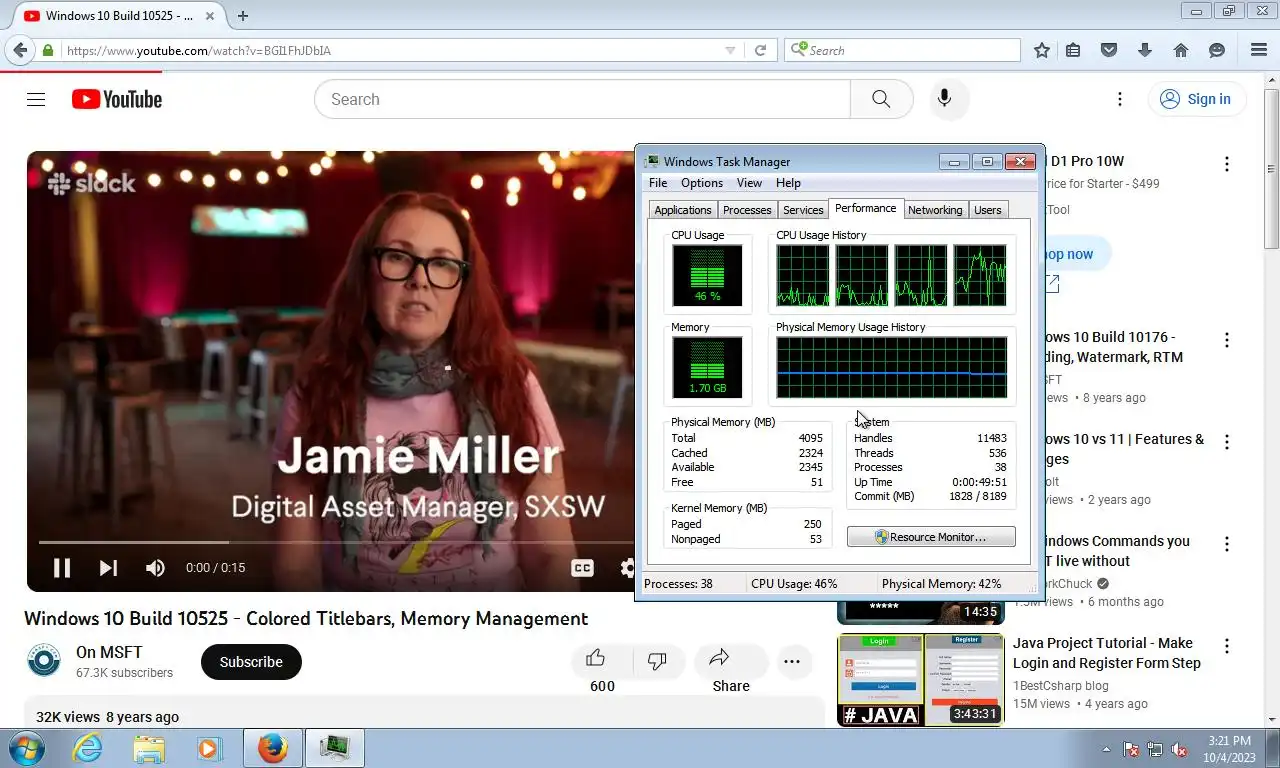The height and width of the screenshot is (768, 1280).
Task: Click the Firefox back arrow button
Action: [x=20, y=50]
